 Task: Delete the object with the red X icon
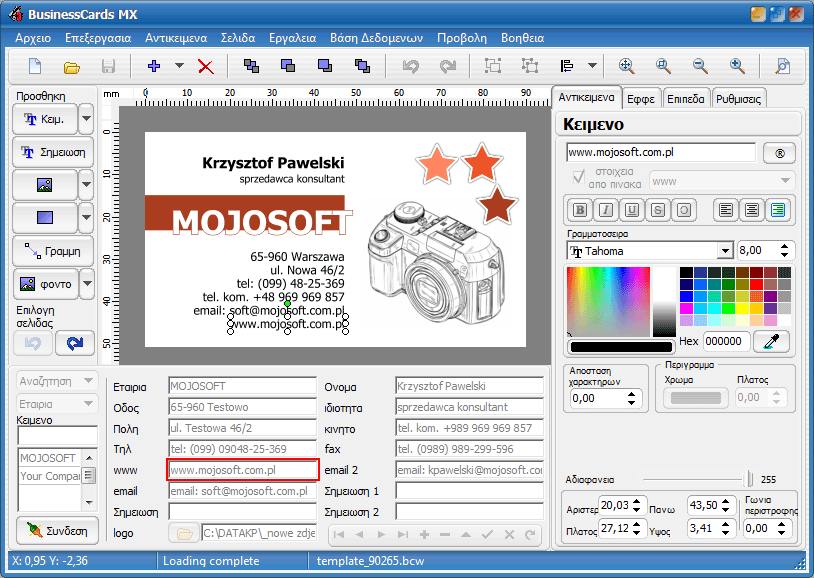click(206, 66)
